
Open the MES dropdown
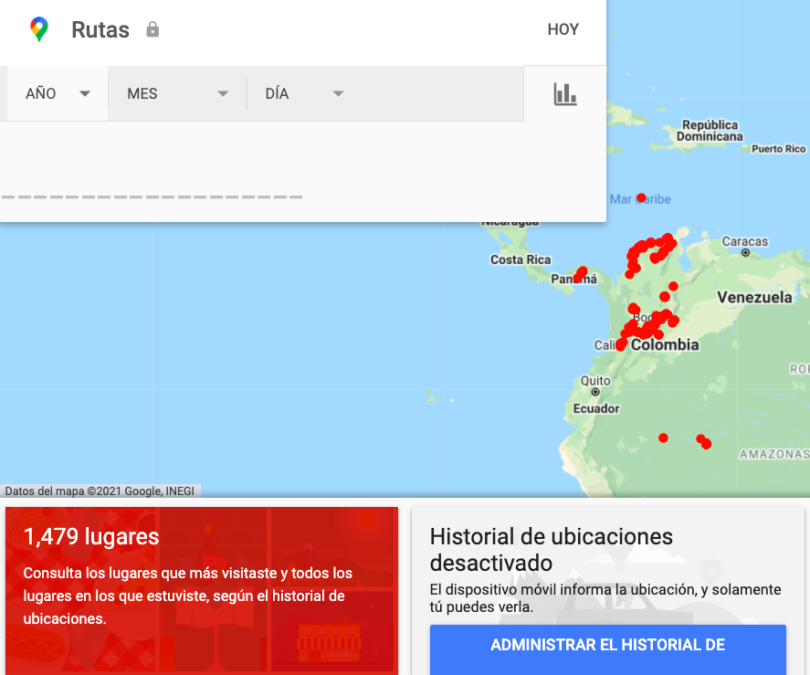[177, 93]
